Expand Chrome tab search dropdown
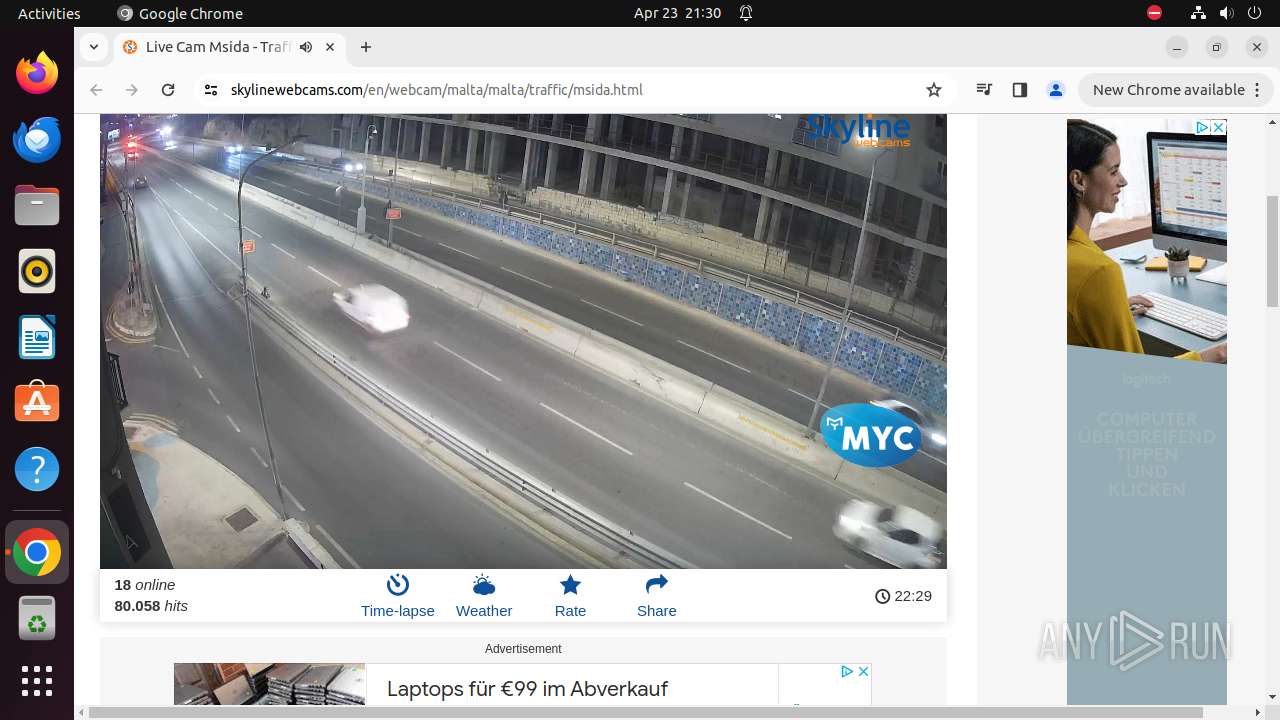The width and height of the screenshot is (1280, 720). click(x=93, y=47)
